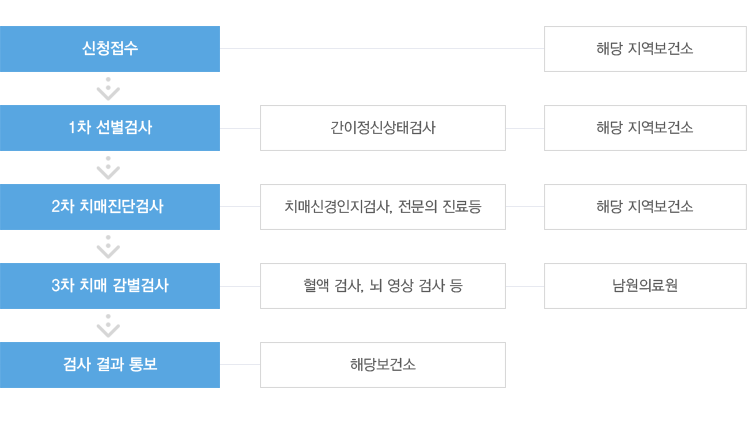747x423 pixels.
Task: Select the 2차 치매진단검사 step box
Action: click(x=110, y=207)
